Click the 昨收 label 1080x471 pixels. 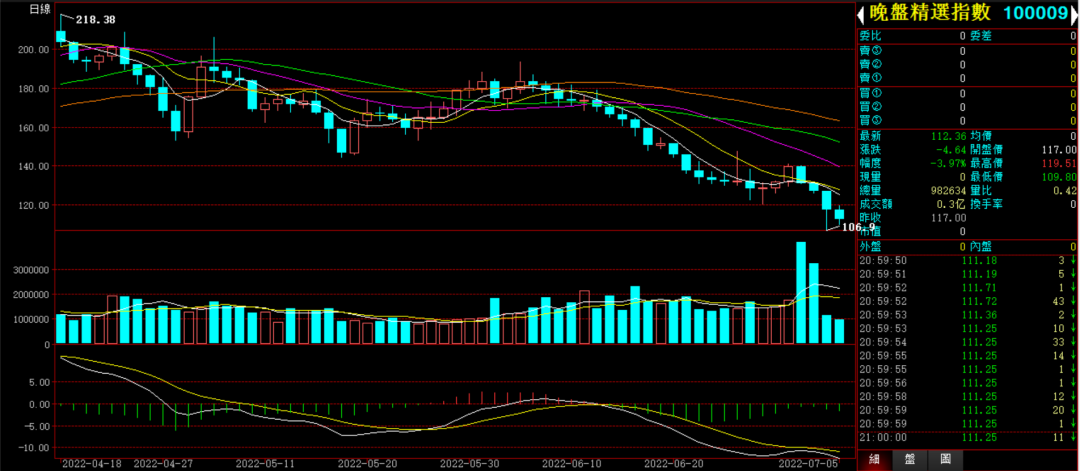tap(870, 218)
